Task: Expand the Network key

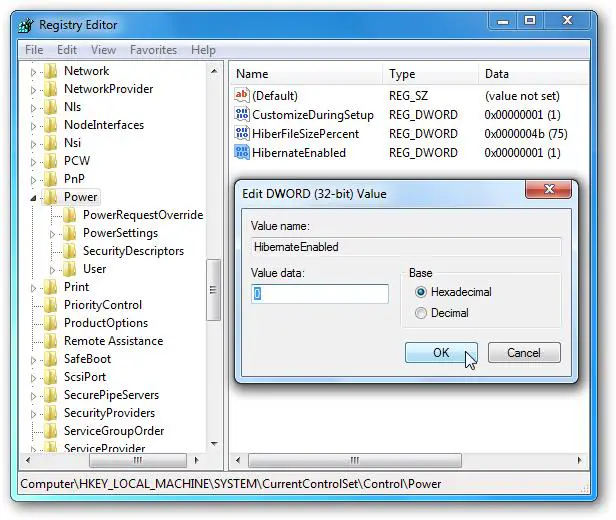Action: [33, 72]
